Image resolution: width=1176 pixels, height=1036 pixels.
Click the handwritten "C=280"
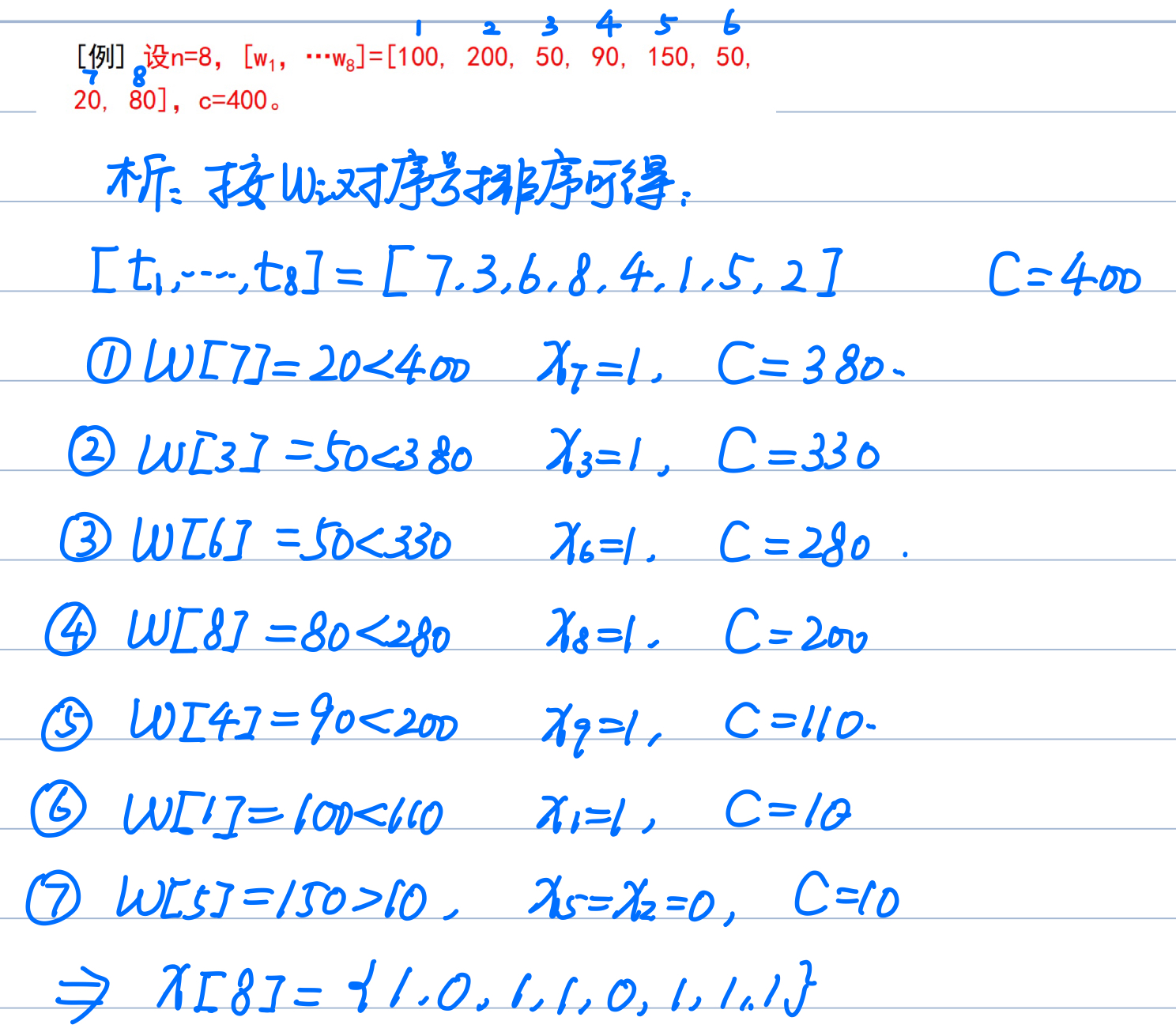[795, 544]
